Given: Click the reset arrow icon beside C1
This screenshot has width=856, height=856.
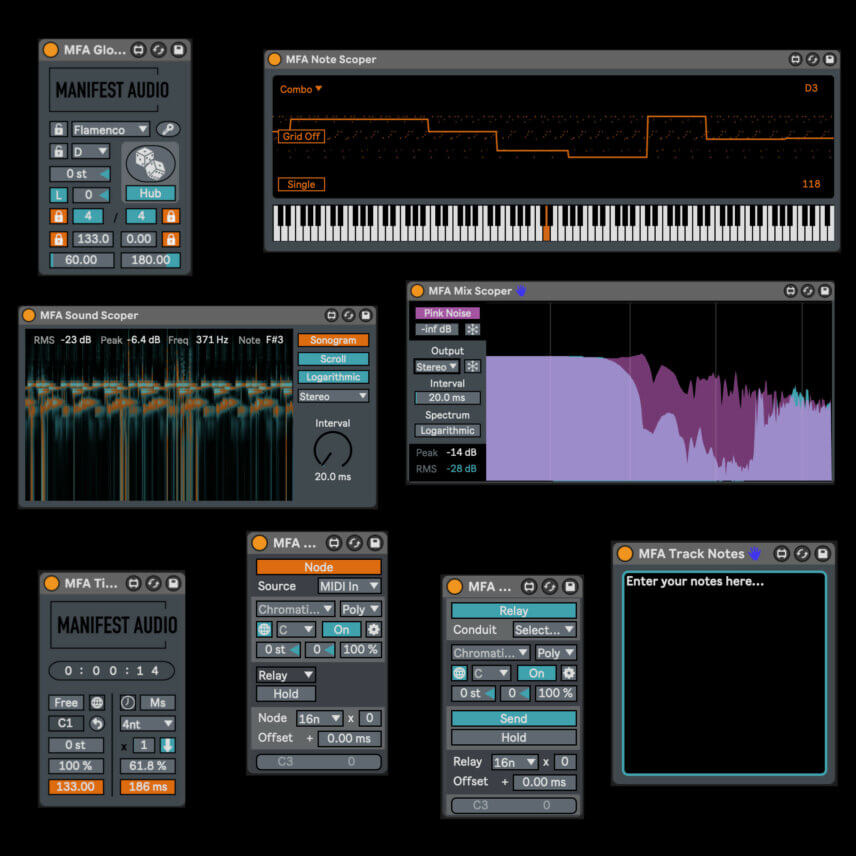Looking at the screenshot, I should pos(97,723).
